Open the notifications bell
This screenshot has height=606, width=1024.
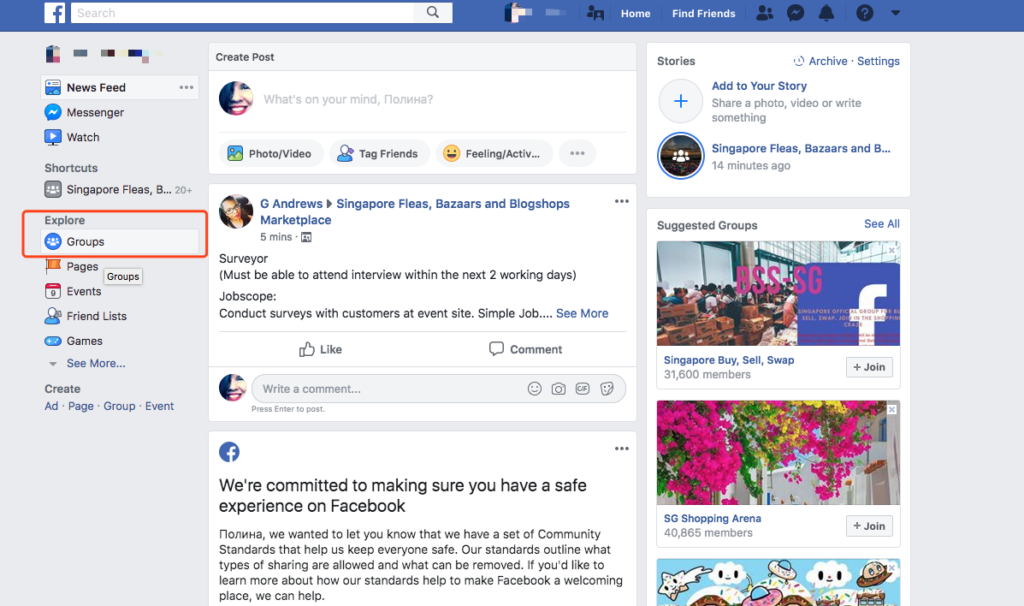[826, 13]
